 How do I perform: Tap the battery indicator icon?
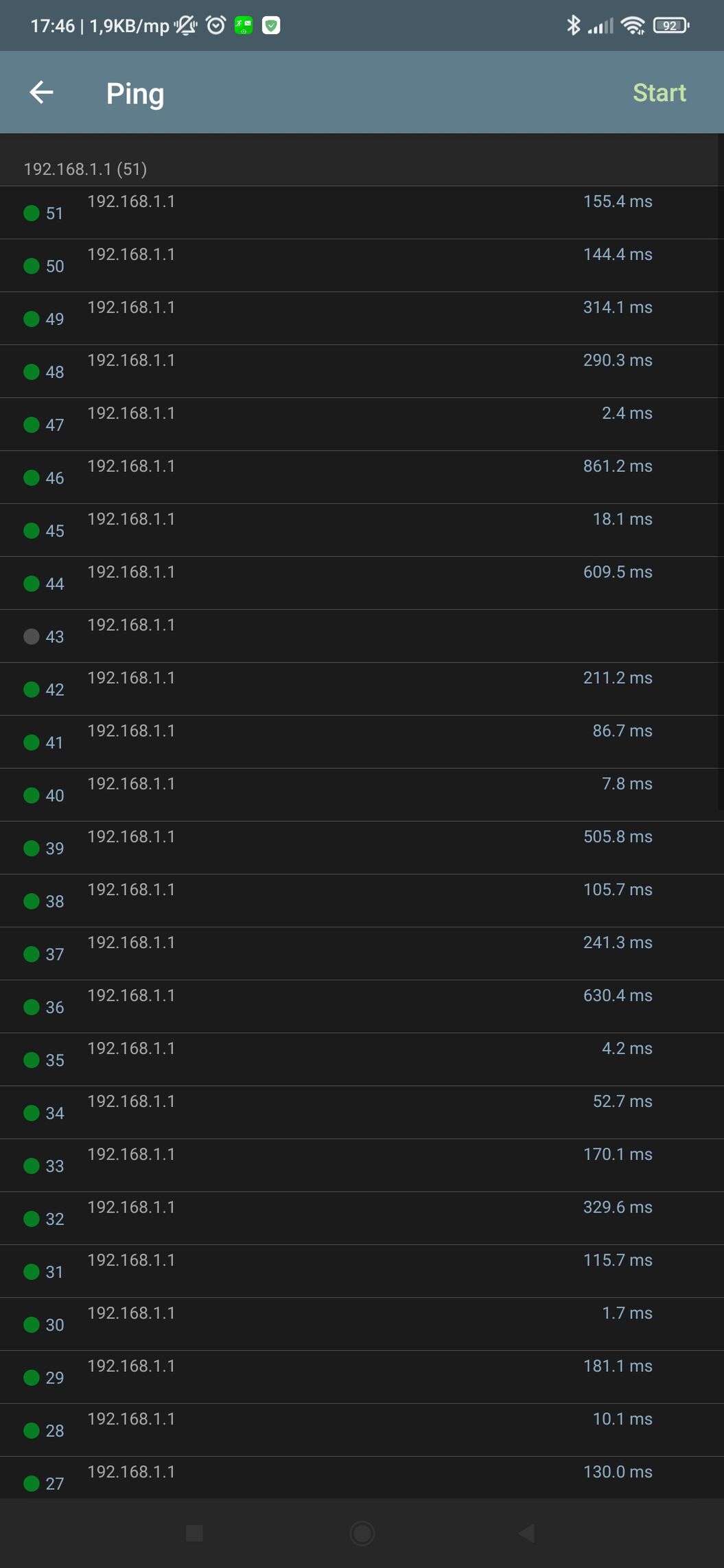click(670, 25)
